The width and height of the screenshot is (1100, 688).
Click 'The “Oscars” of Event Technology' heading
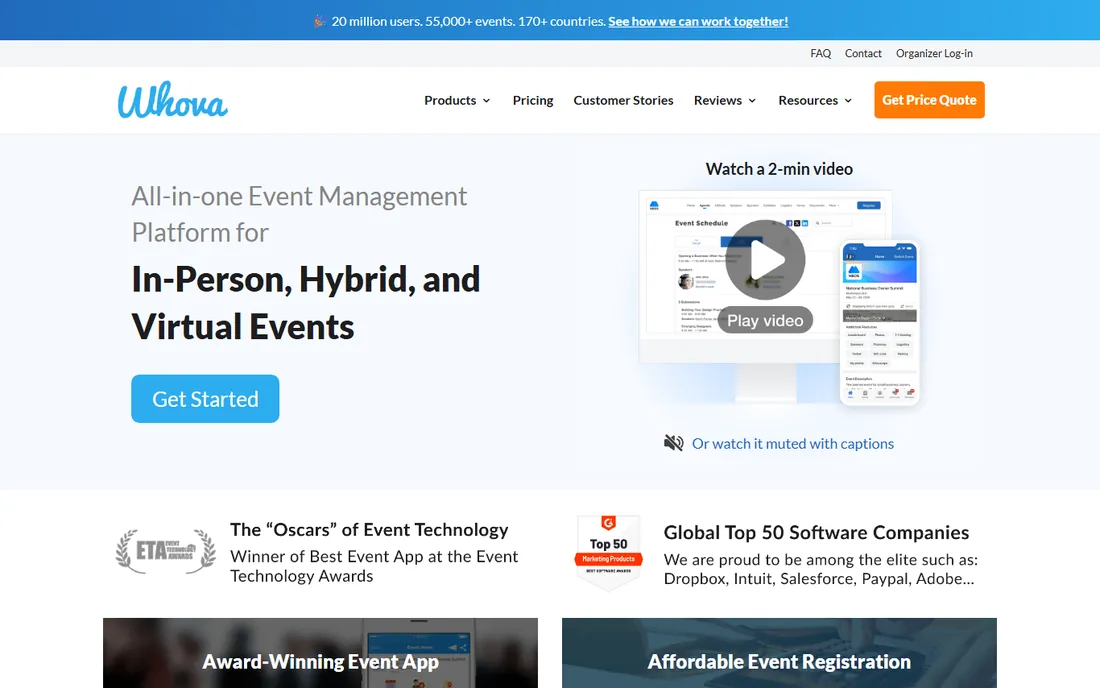click(369, 530)
